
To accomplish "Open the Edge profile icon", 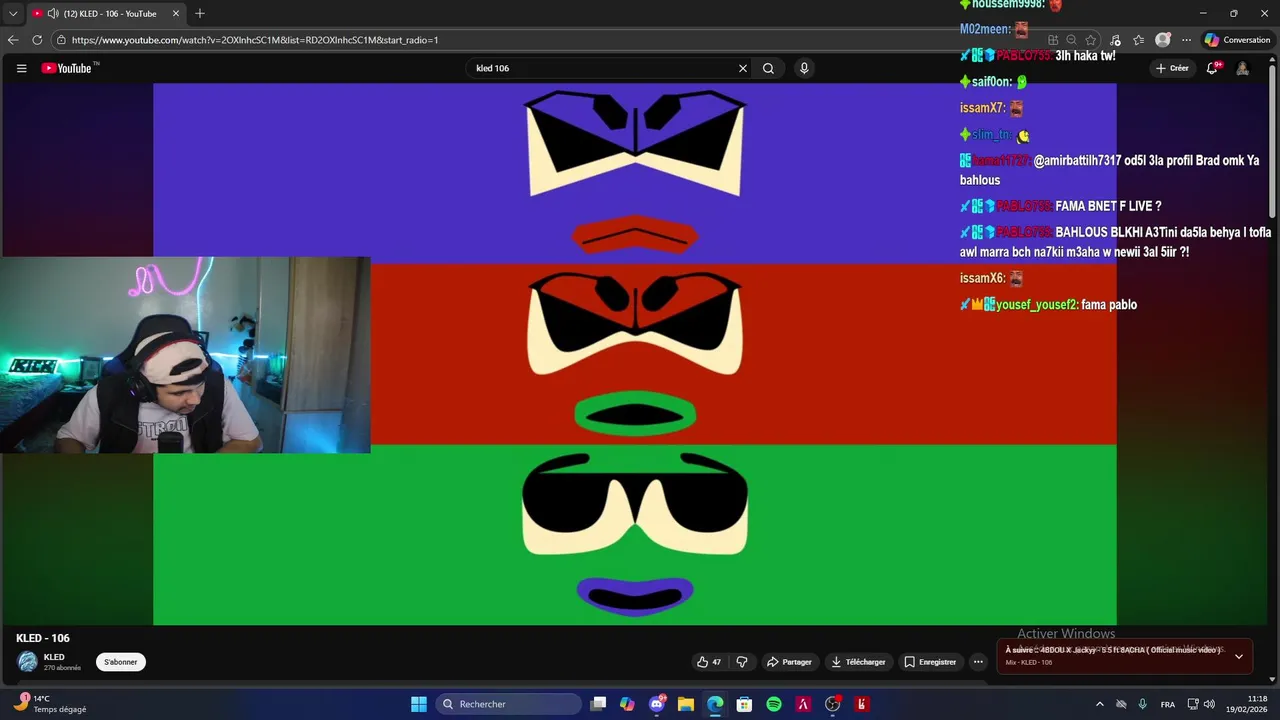I will point(1163,40).
